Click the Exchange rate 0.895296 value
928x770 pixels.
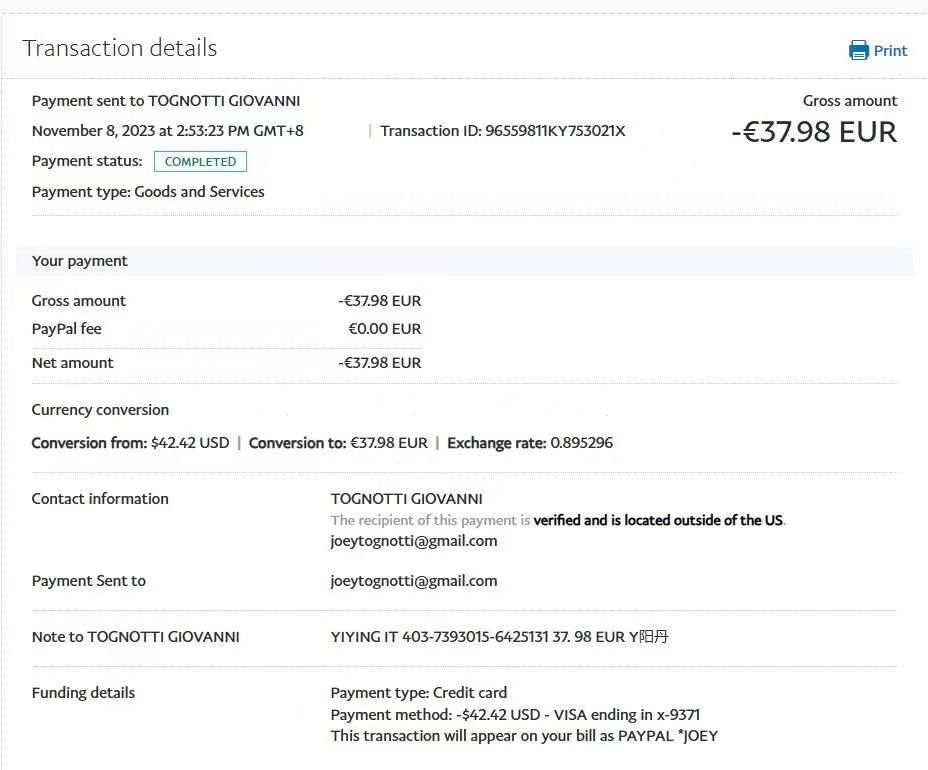[x=580, y=443]
